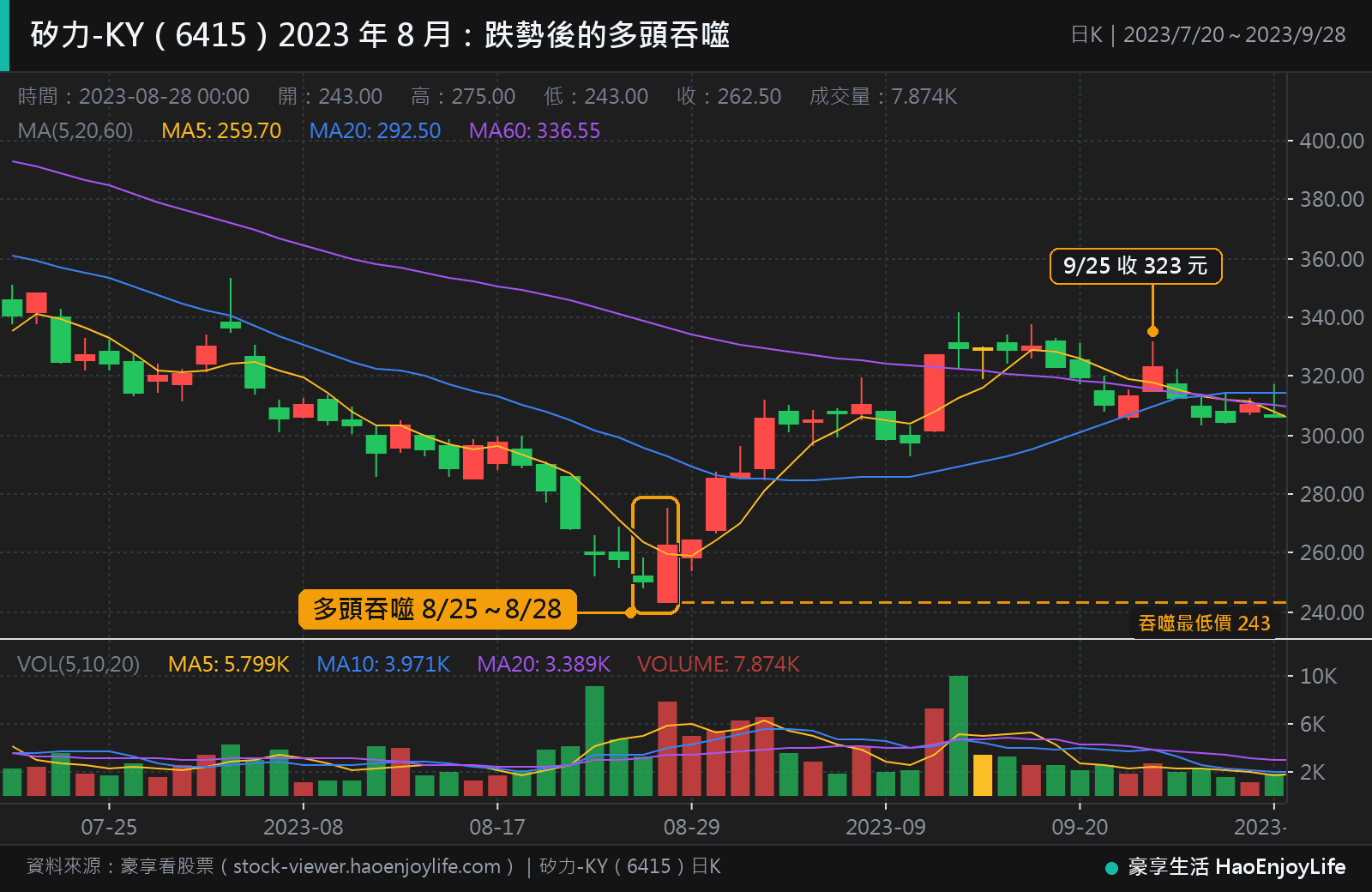Click the date range 2023/7/20～2023/9/28 text
Image resolution: width=1372 pixels, height=892 pixels.
click(x=1234, y=35)
